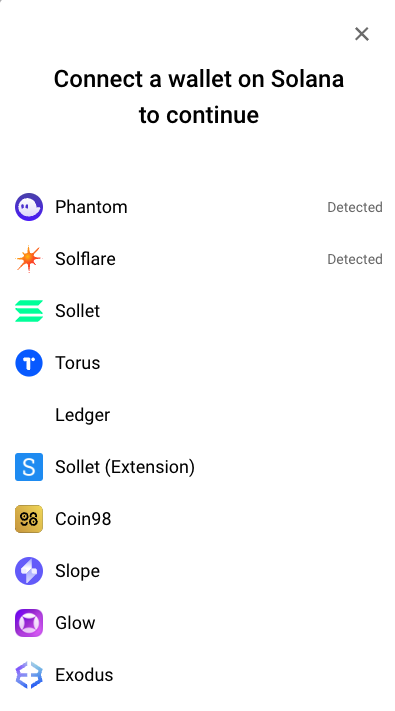395x711 pixels.
Task: Choose Solflare from the wallet list
Action: [199, 259]
